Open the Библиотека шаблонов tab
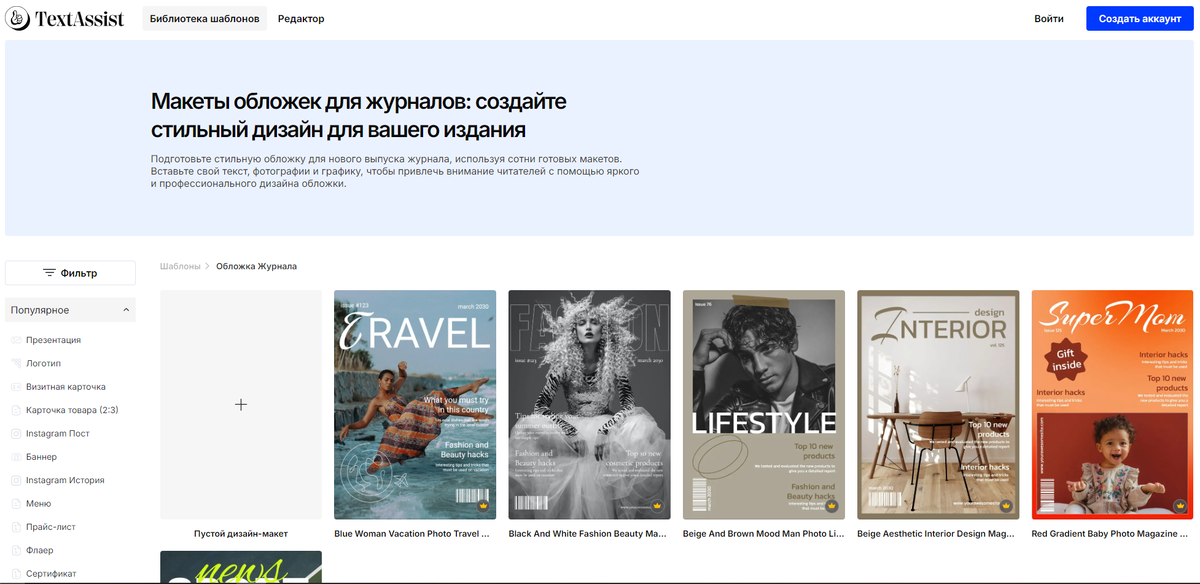 205,19
